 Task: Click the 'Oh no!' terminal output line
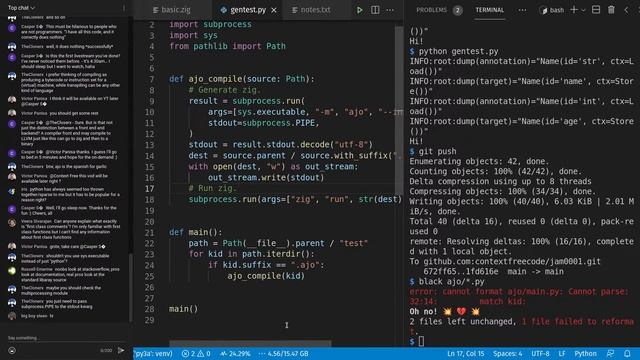tap(444, 312)
